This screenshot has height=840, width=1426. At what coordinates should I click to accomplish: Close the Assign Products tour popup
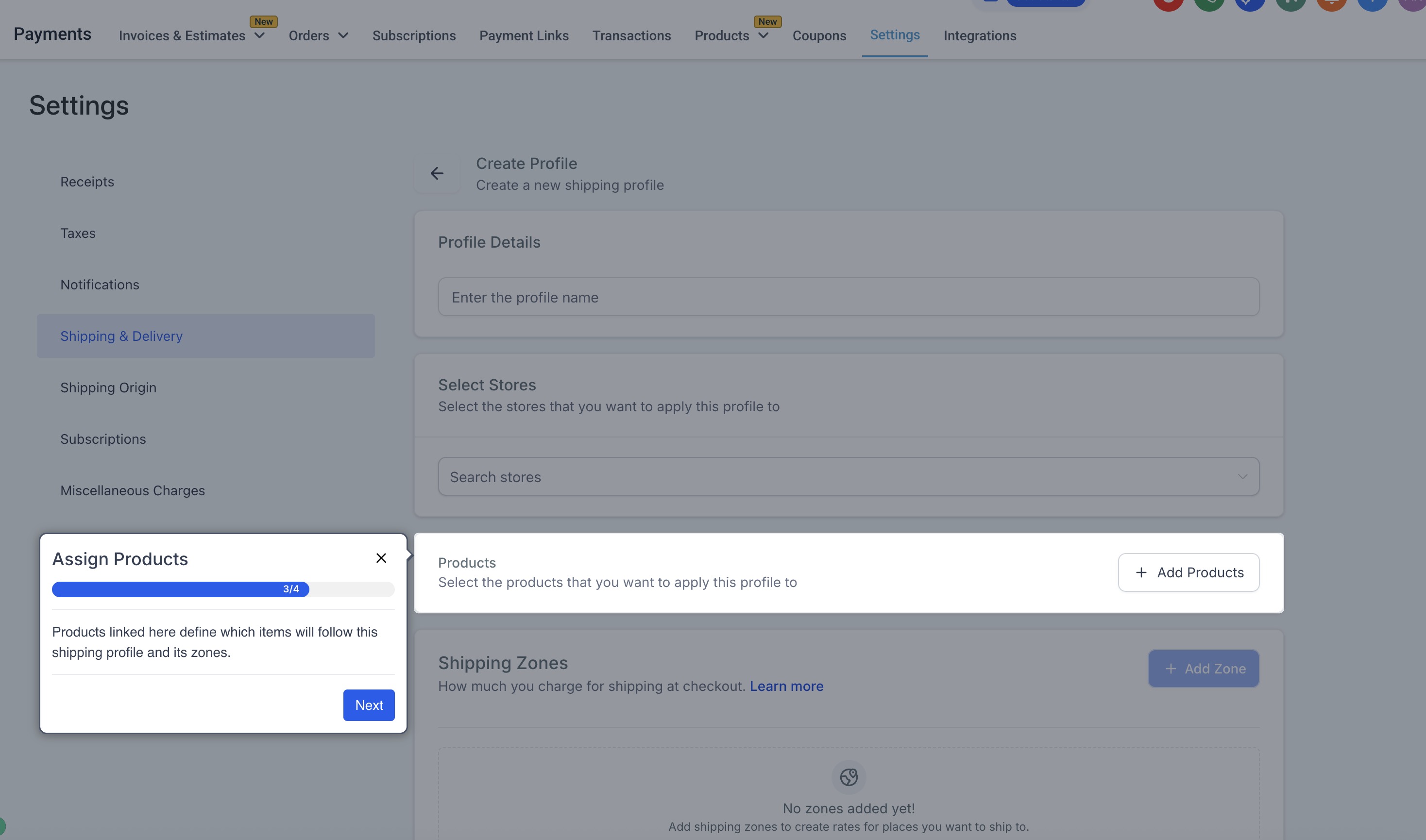point(381,558)
